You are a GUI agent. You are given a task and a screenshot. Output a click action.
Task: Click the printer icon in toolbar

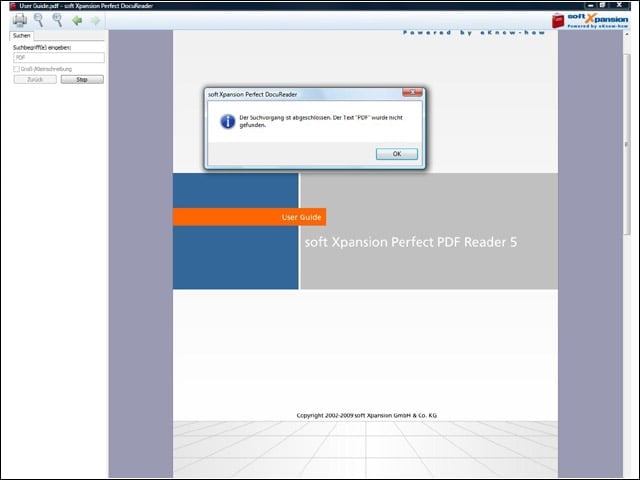19,20
